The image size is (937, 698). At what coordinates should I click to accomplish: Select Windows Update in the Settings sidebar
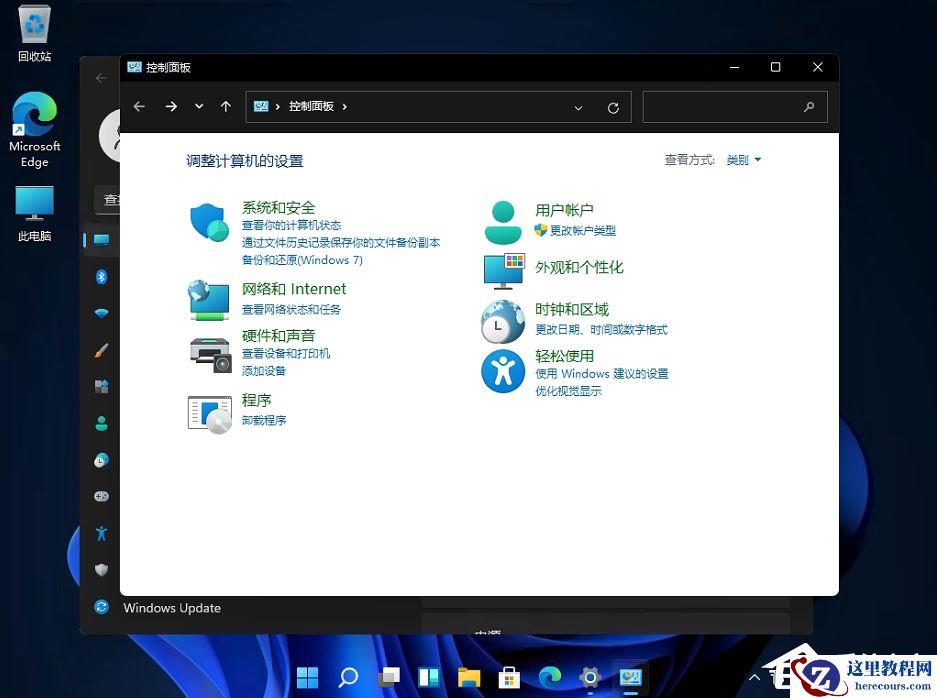click(x=171, y=608)
